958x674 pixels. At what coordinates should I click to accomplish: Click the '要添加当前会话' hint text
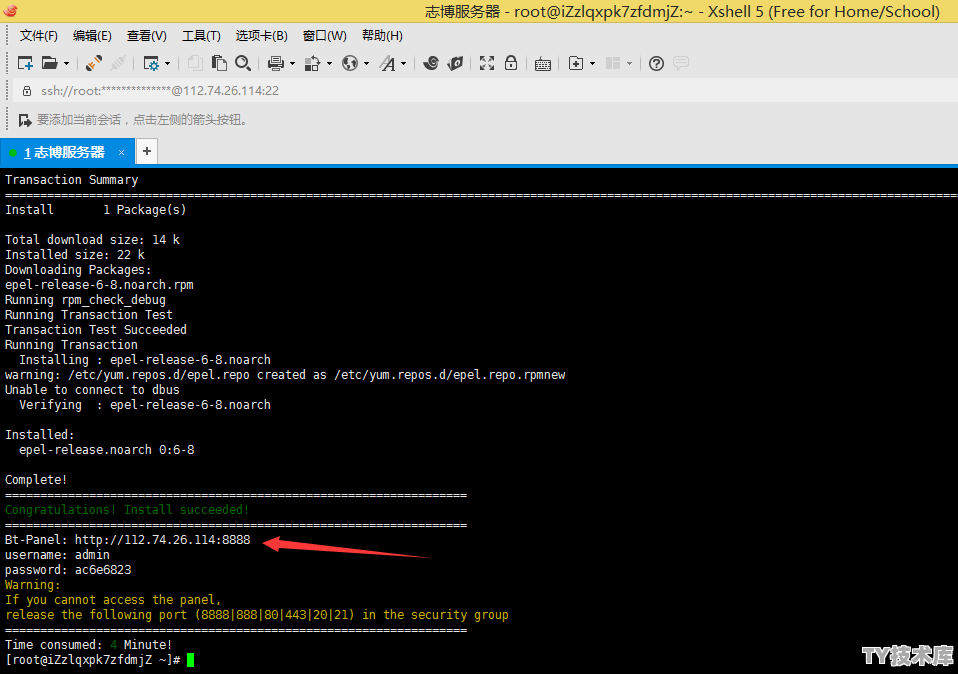[142, 120]
